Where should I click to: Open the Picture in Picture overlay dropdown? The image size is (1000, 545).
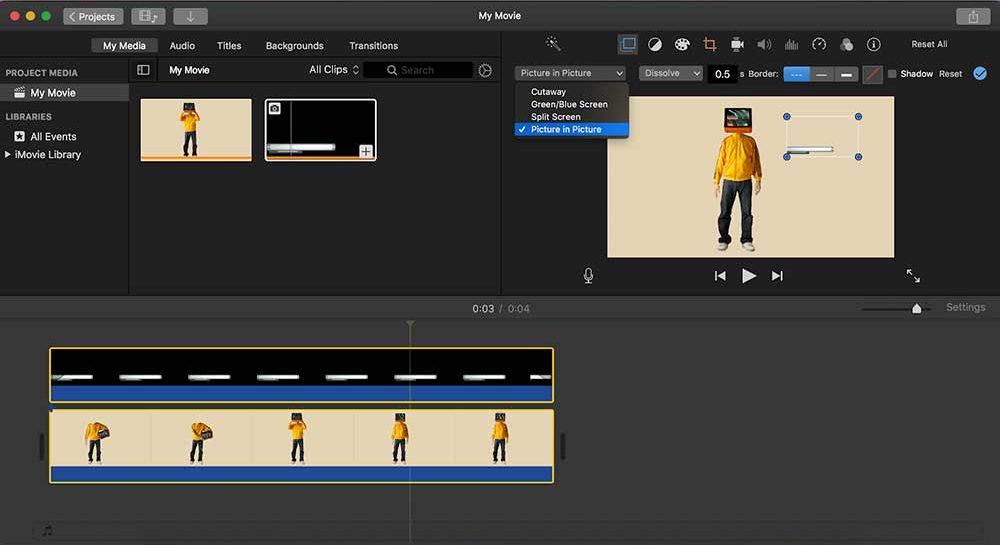pos(570,73)
